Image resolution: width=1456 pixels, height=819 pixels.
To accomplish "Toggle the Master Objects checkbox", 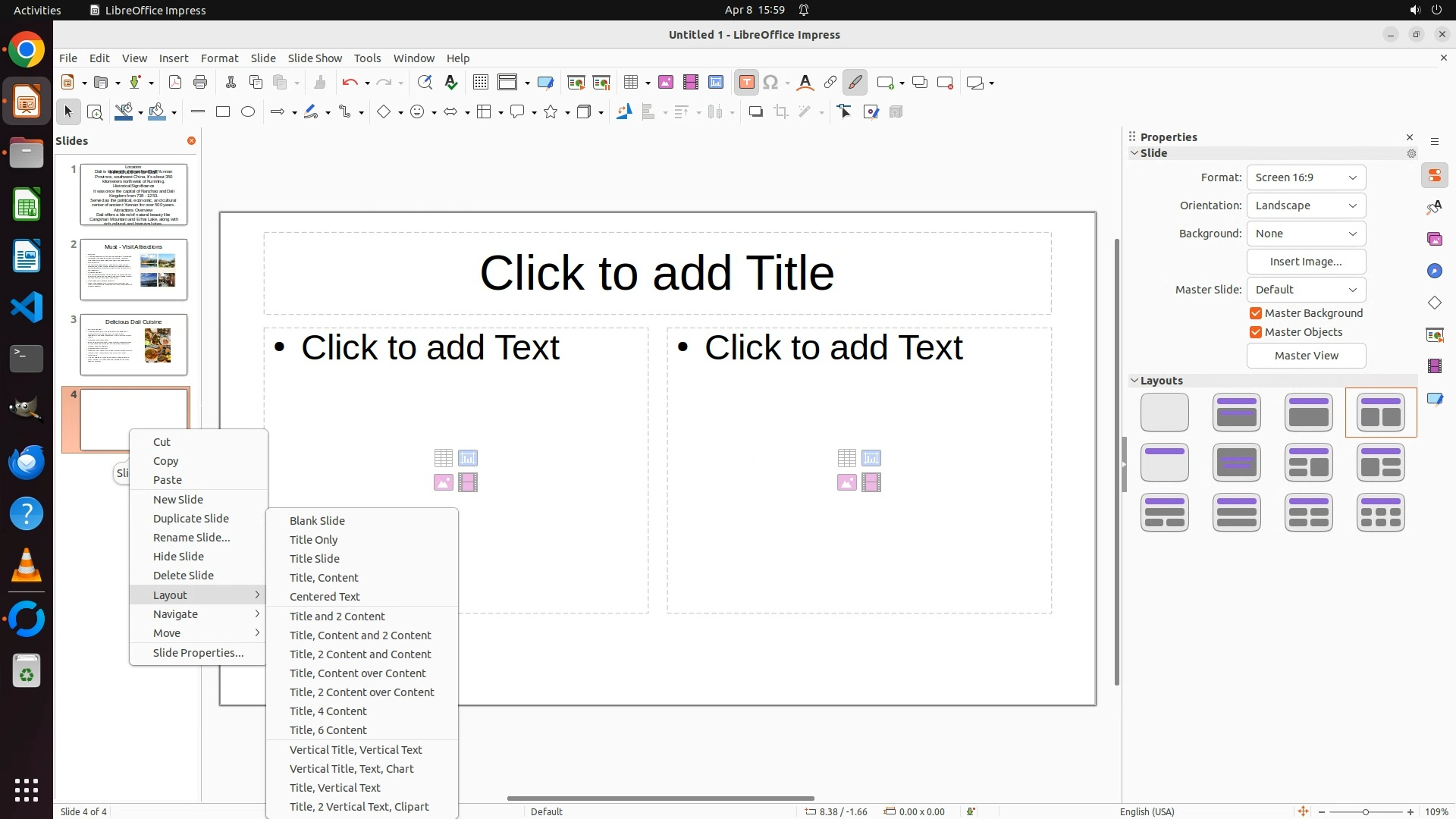I will pyautogui.click(x=1256, y=332).
